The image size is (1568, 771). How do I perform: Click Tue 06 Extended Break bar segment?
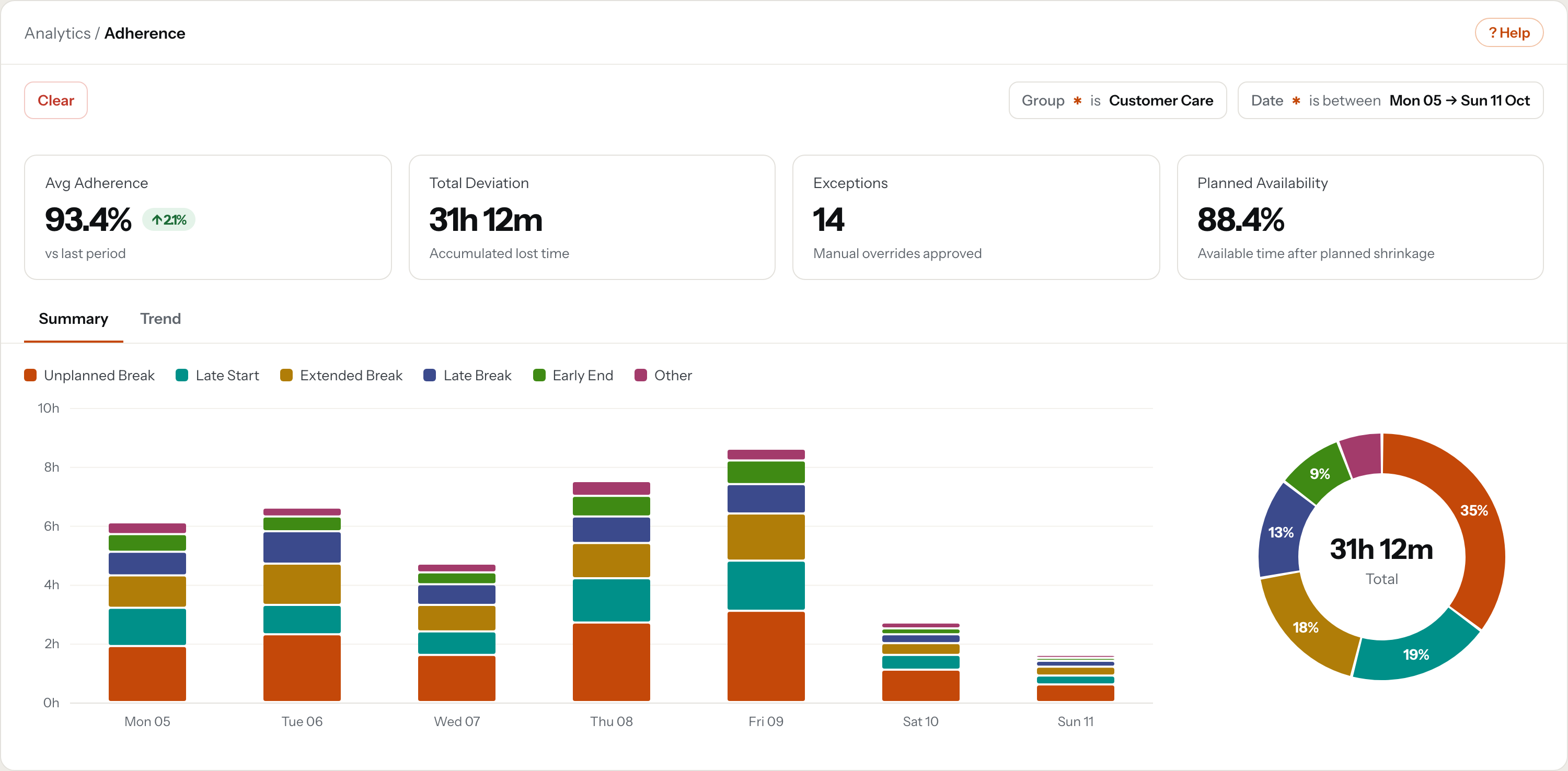click(302, 583)
